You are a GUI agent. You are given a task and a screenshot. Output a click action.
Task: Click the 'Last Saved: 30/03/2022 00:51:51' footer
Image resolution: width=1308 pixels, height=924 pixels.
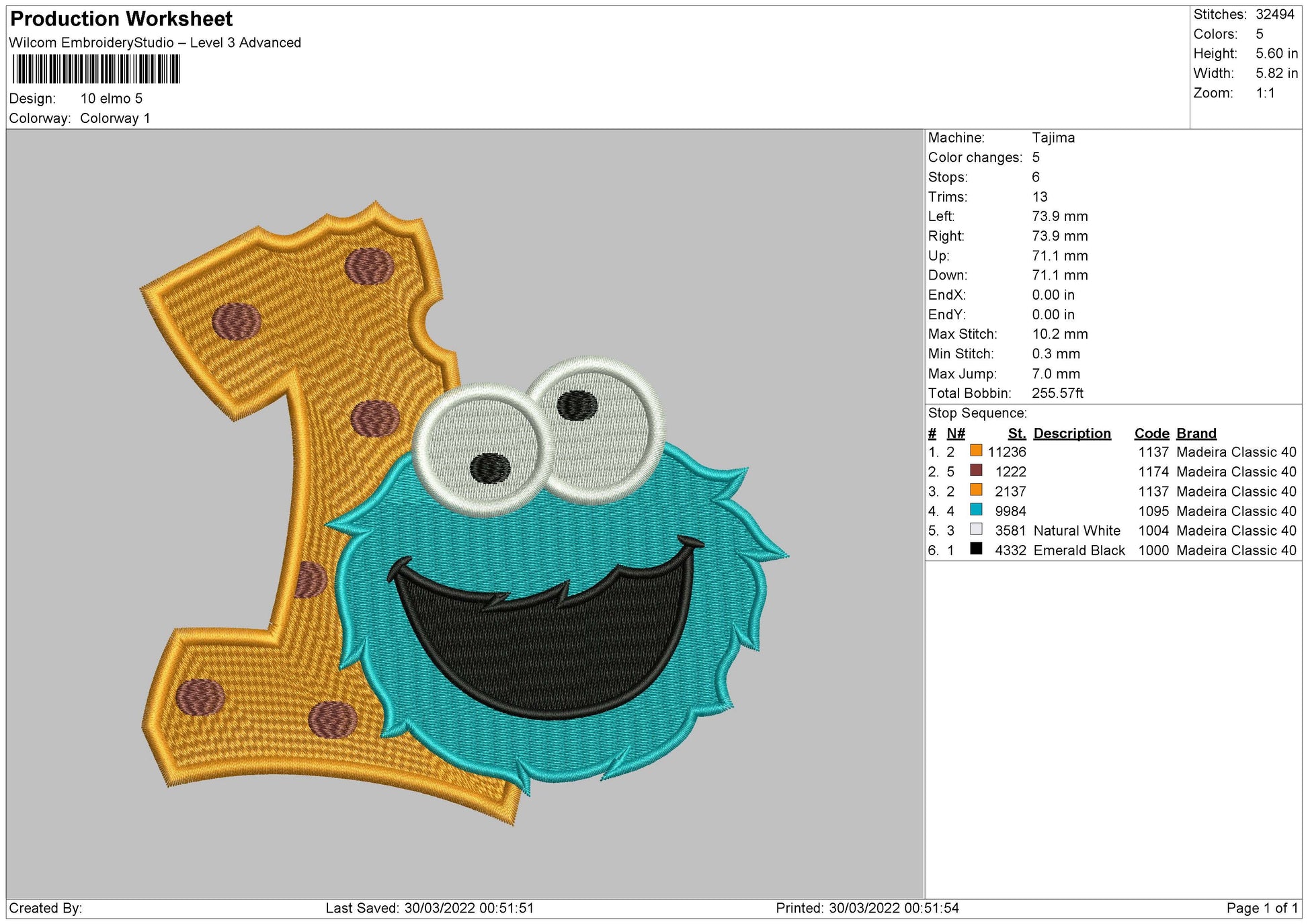tap(430, 909)
